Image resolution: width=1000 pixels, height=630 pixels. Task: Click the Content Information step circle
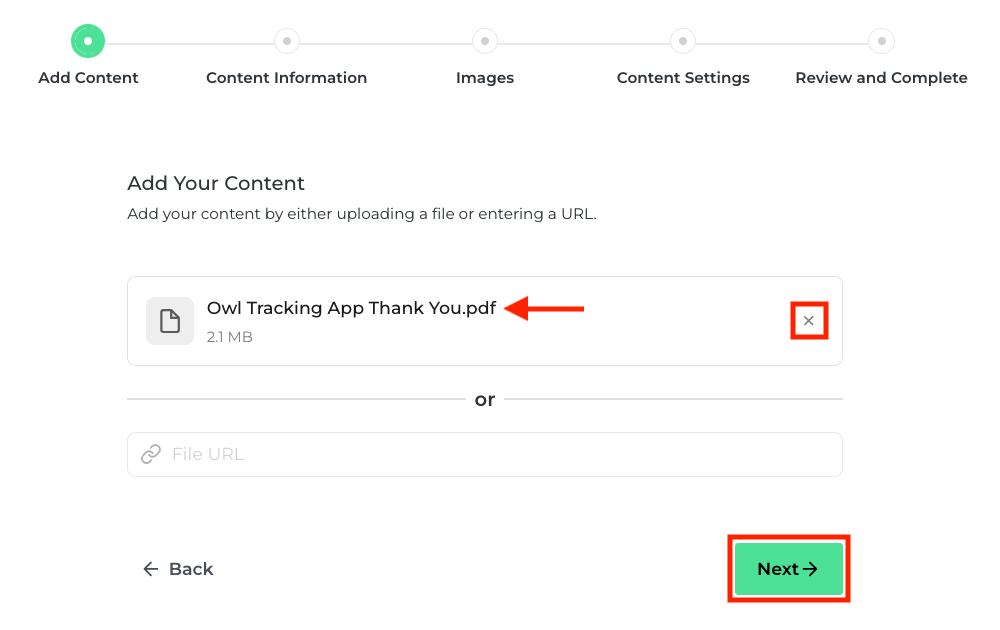point(286,41)
